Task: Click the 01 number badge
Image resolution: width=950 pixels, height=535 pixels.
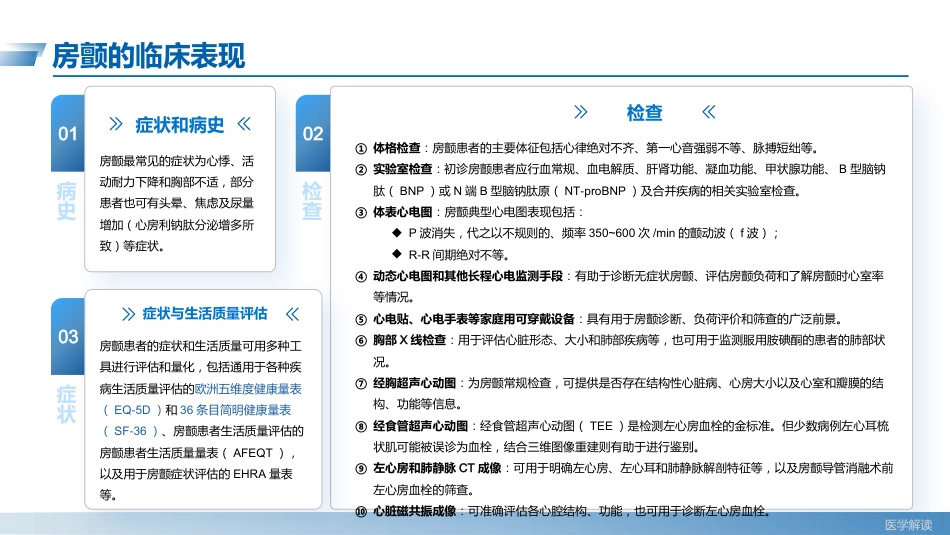Action: coord(68,133)
